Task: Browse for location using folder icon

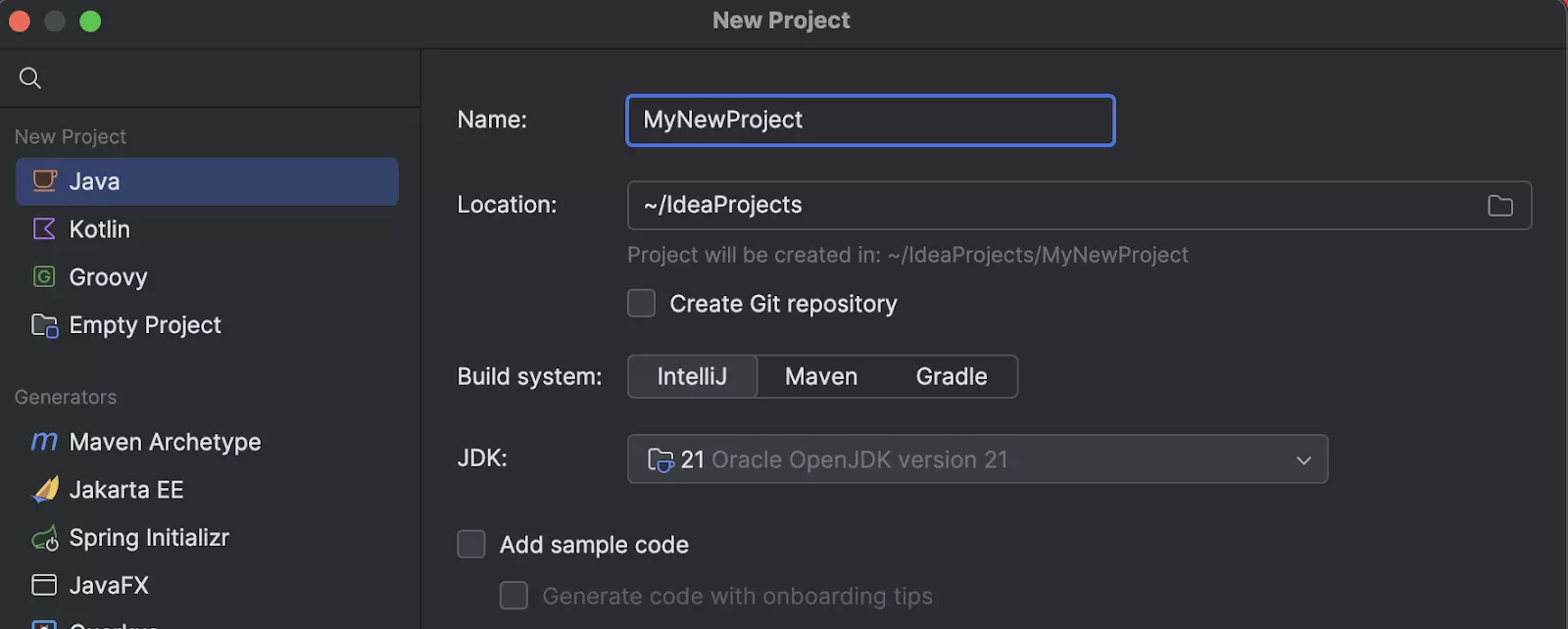Action: (1500, 206)
